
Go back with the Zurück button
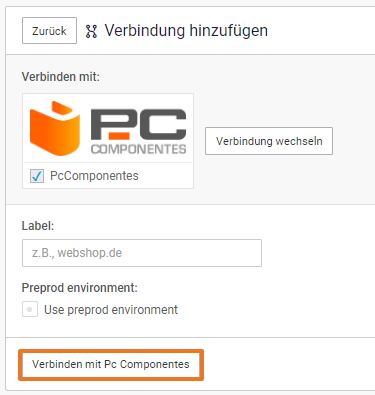coord(49,31)
